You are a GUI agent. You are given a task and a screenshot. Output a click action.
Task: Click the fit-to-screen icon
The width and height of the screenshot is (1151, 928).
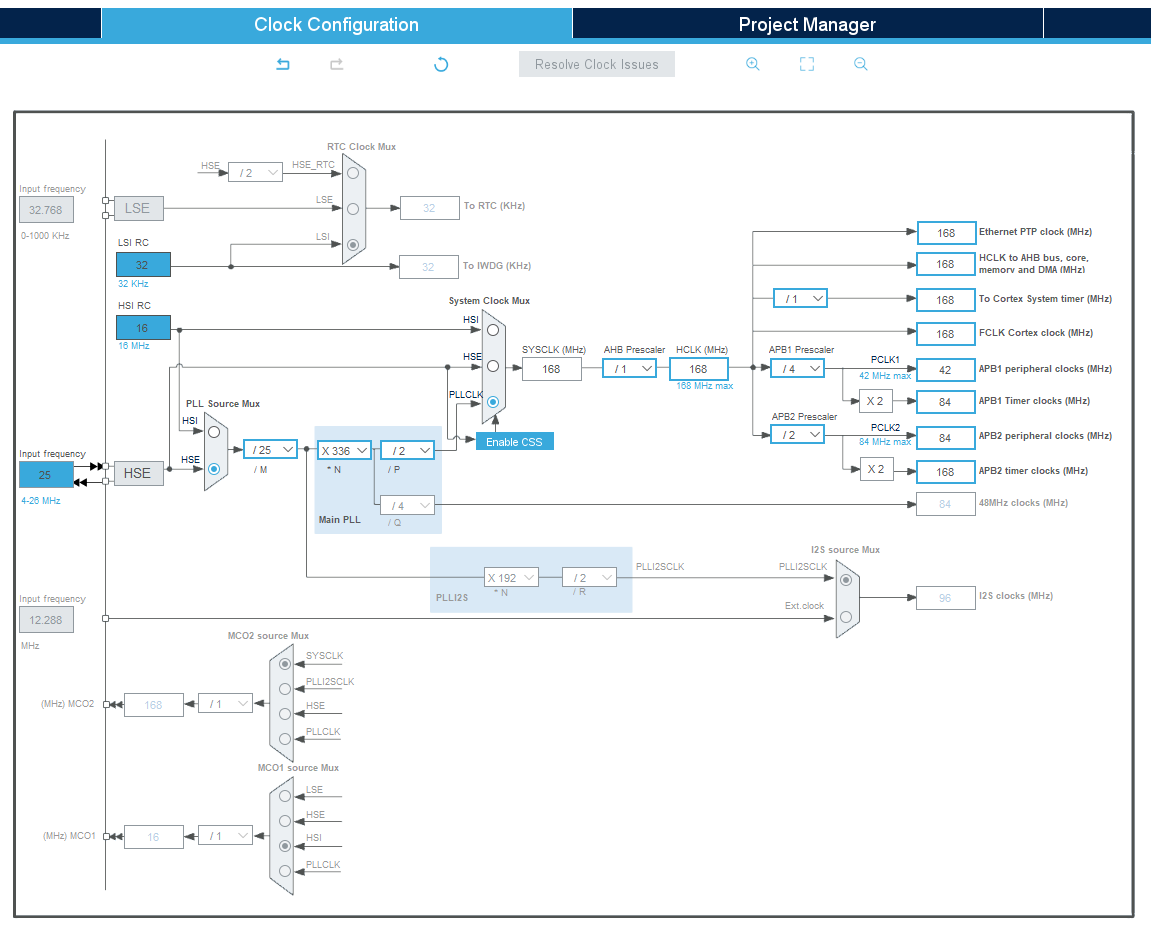pos(807,65)
